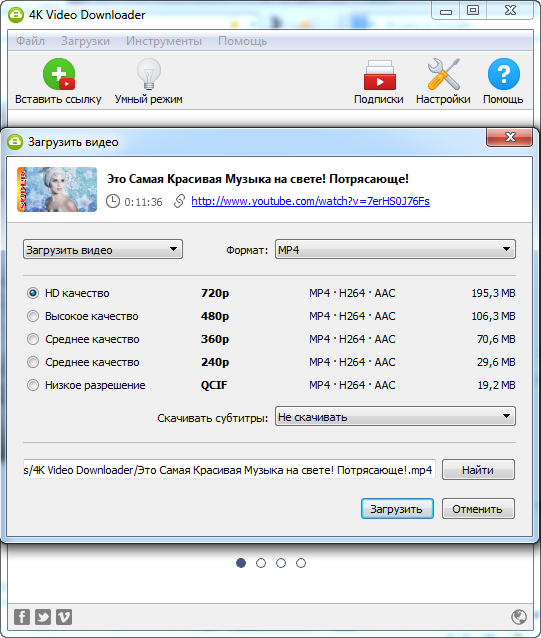Choose Низкое разрешение QCIF radio button

coord(33,385)
